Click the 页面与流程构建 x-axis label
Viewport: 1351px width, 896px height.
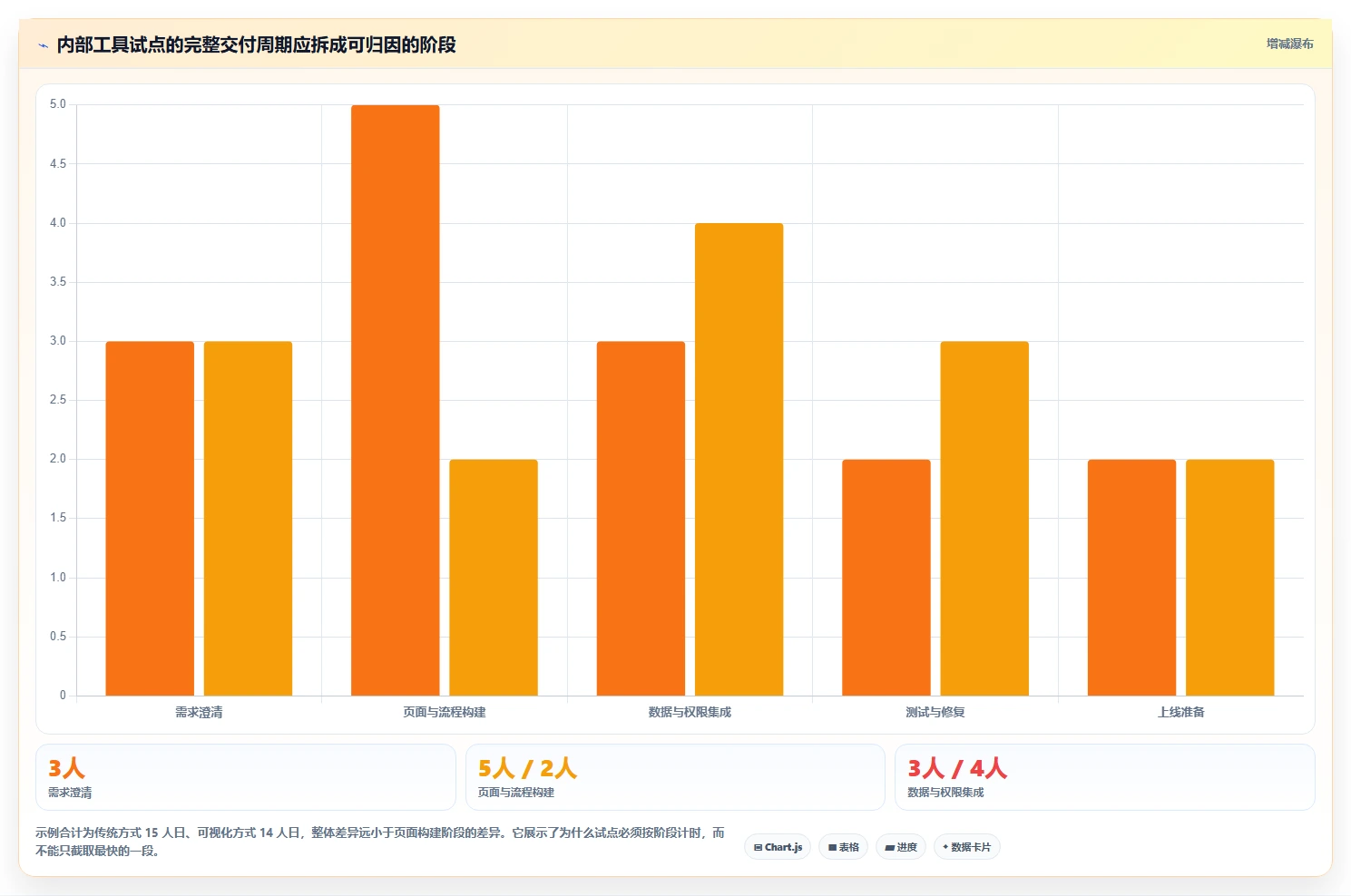click(445, 713)
